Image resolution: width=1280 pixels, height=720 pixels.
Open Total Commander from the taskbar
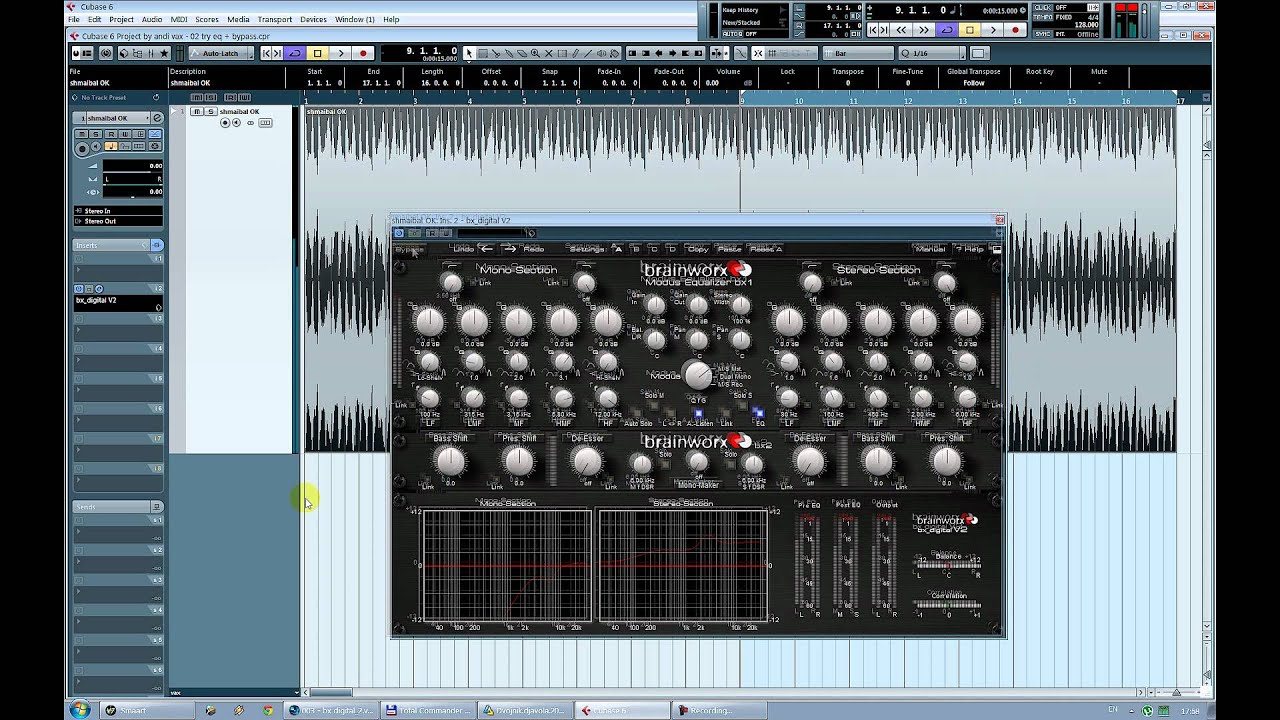(427, 710)
